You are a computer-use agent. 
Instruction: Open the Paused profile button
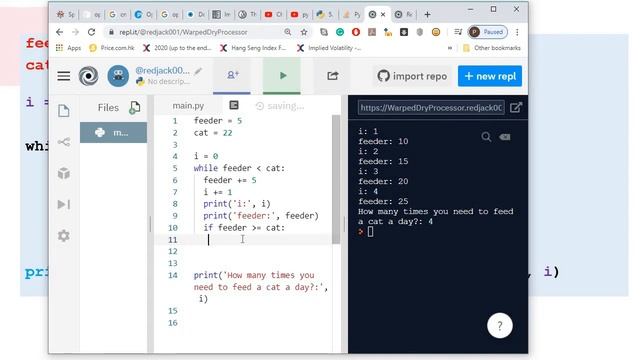488,32
